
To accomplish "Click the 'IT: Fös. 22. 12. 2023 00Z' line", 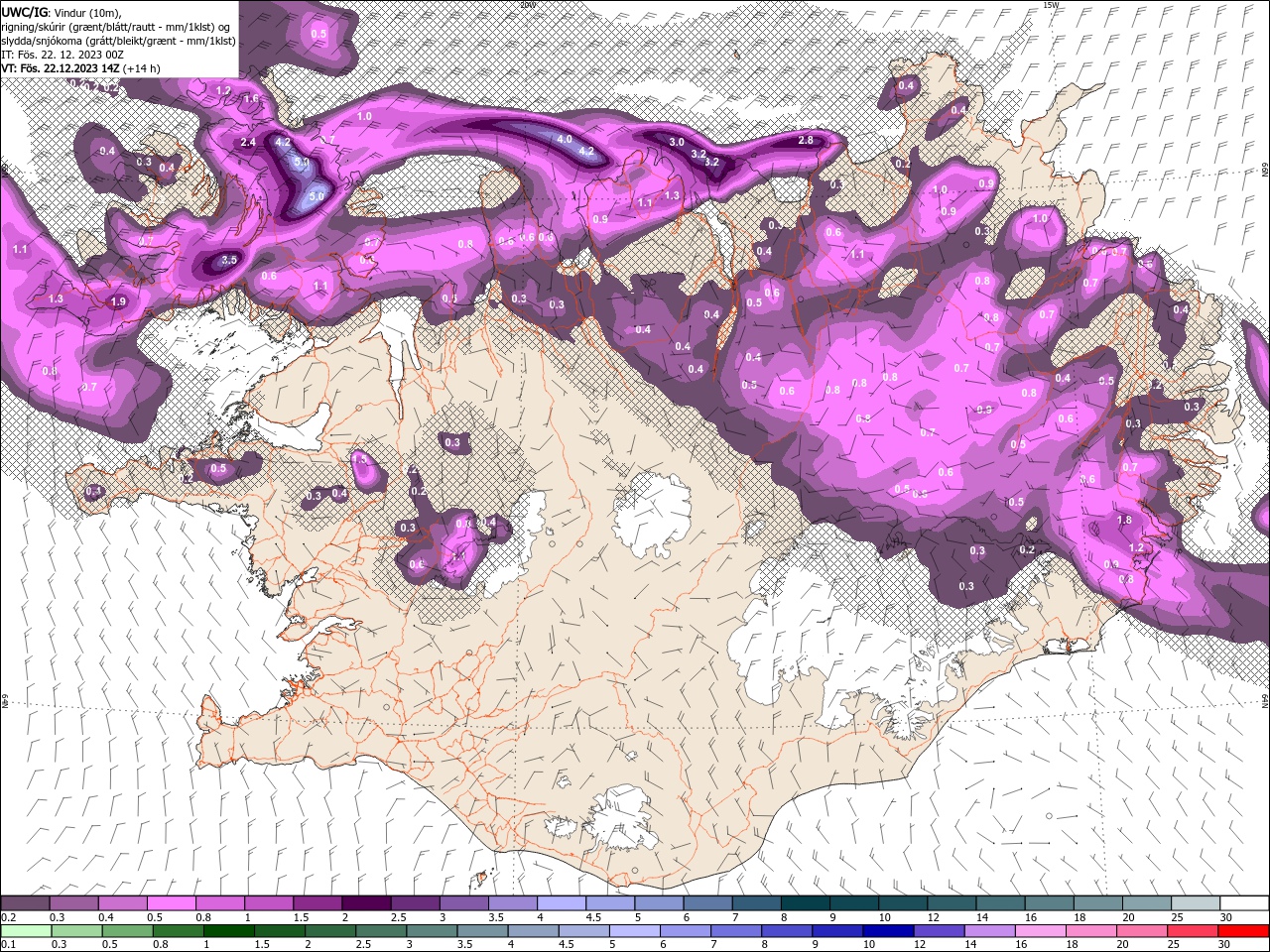I will 63,55.
